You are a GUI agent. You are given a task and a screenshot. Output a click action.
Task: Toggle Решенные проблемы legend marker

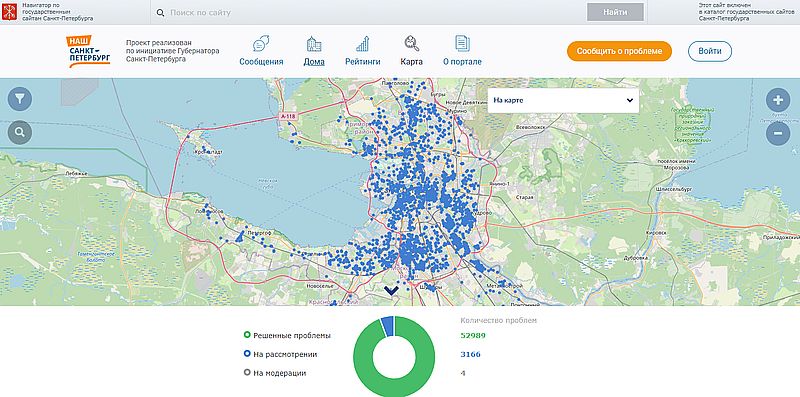[x=247, y=335]
